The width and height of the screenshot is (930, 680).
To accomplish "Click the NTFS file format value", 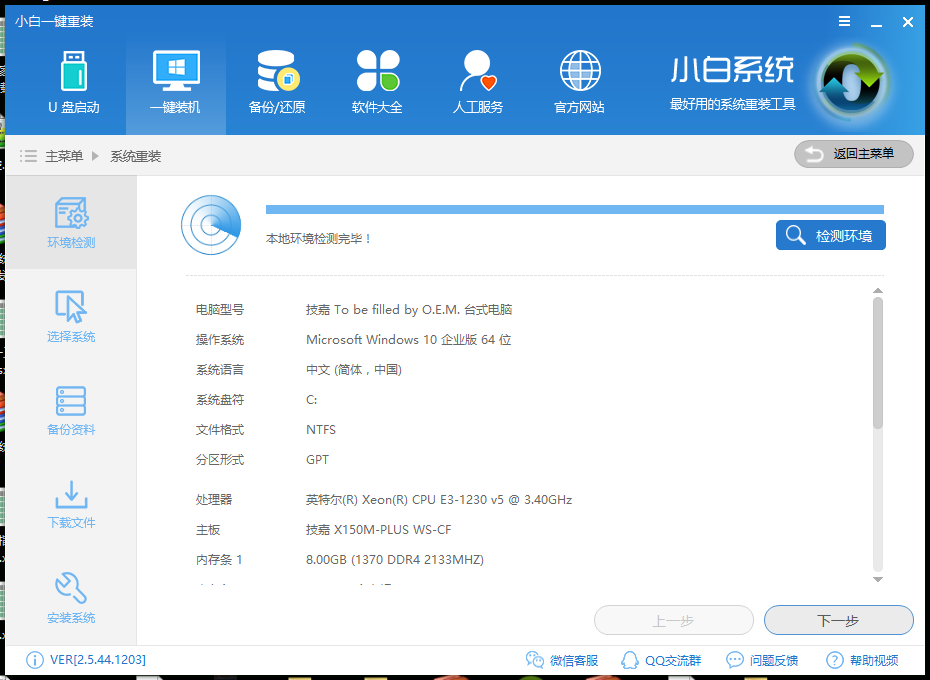I will coord(321,430).
